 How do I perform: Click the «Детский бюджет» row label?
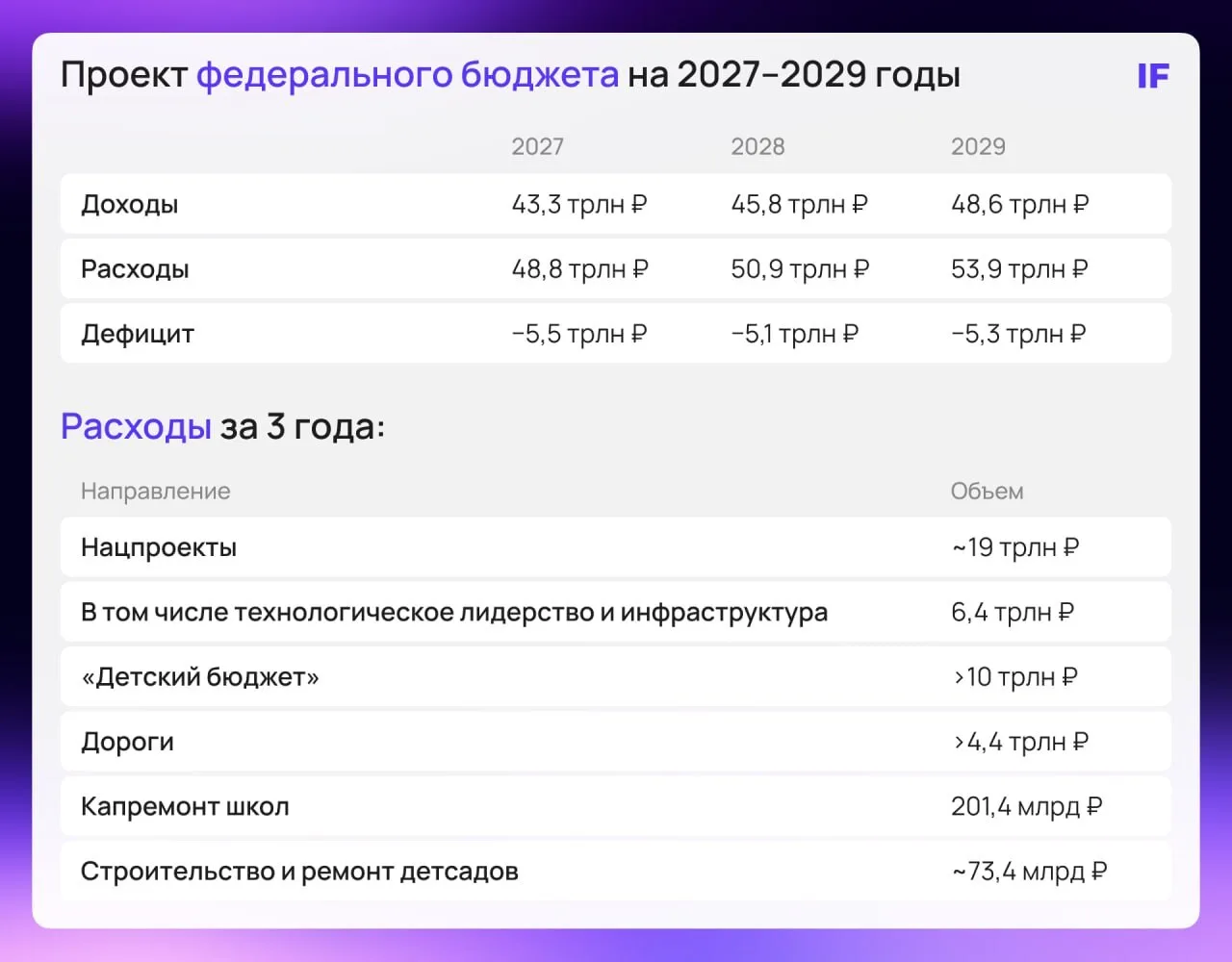click(x=200, y=677)
